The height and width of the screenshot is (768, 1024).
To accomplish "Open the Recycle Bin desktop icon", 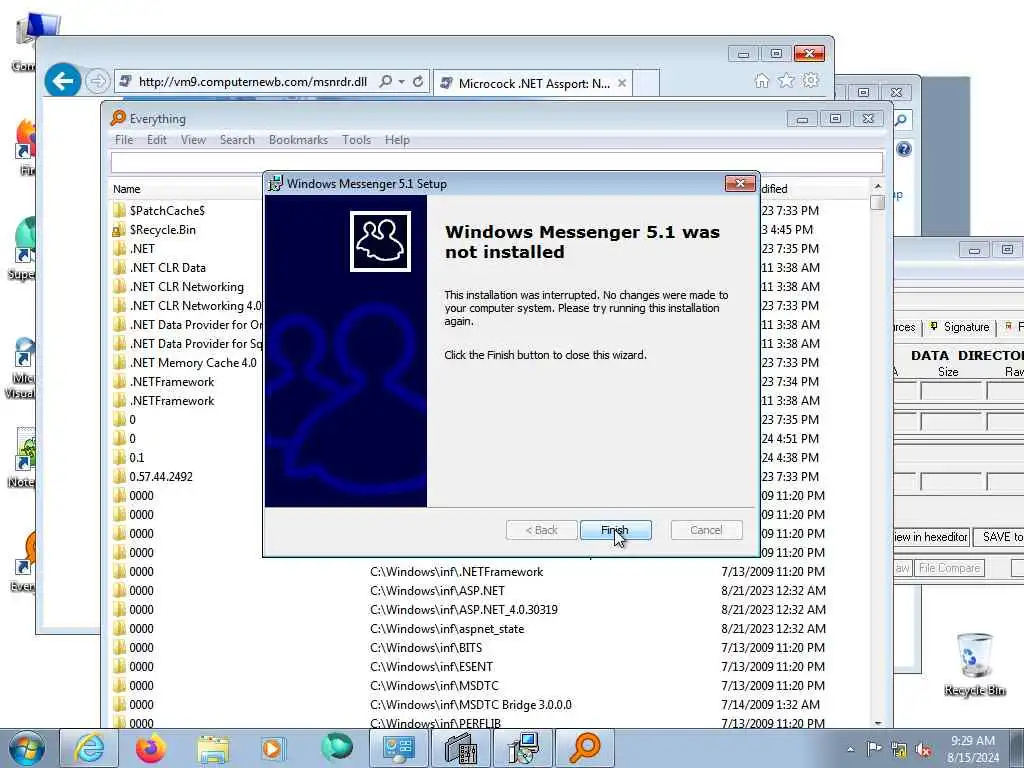I will coord(974,664).
